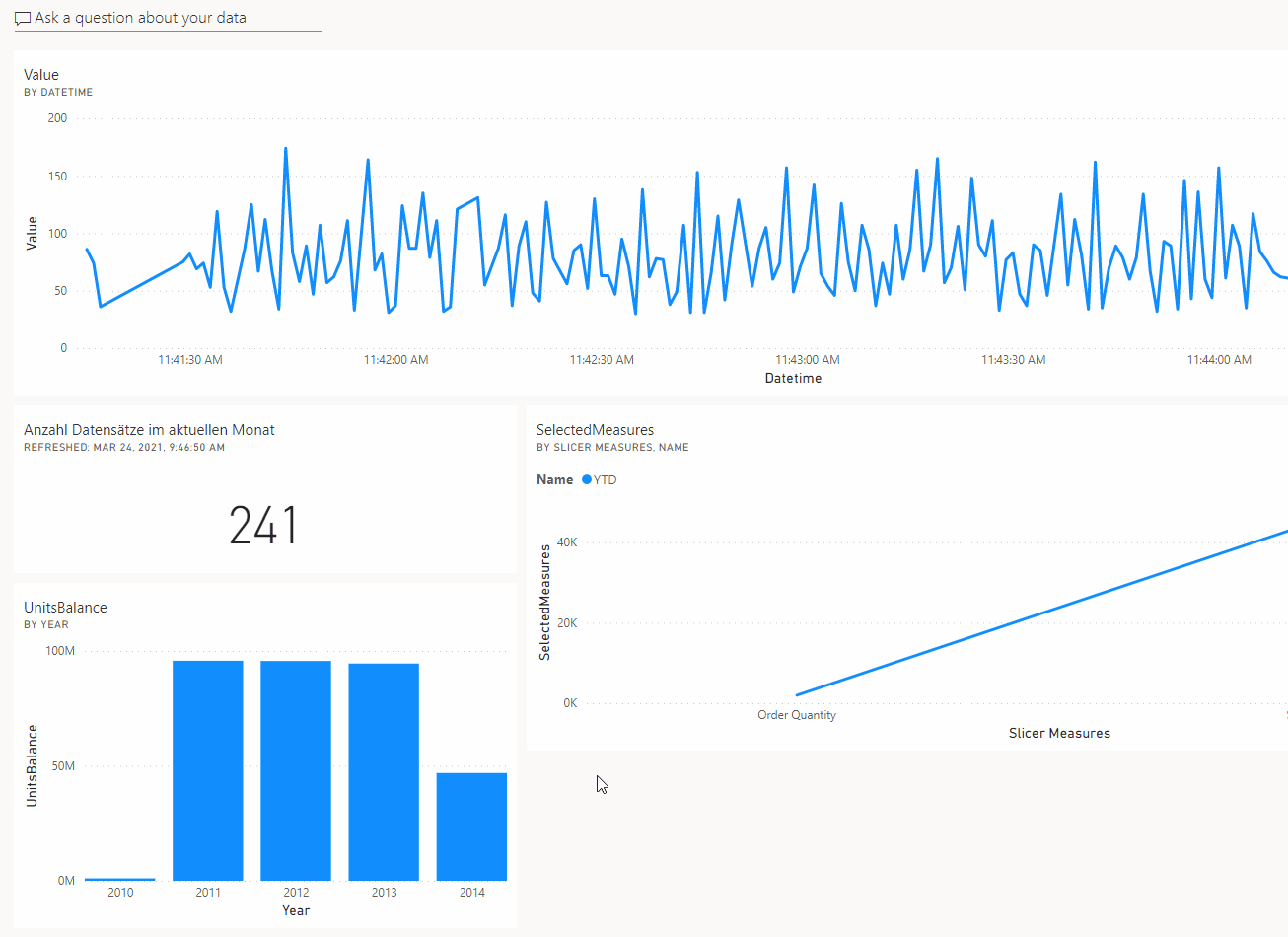
Task: Click the 200 y-axis label in Value chart
Action: point(57,118)
